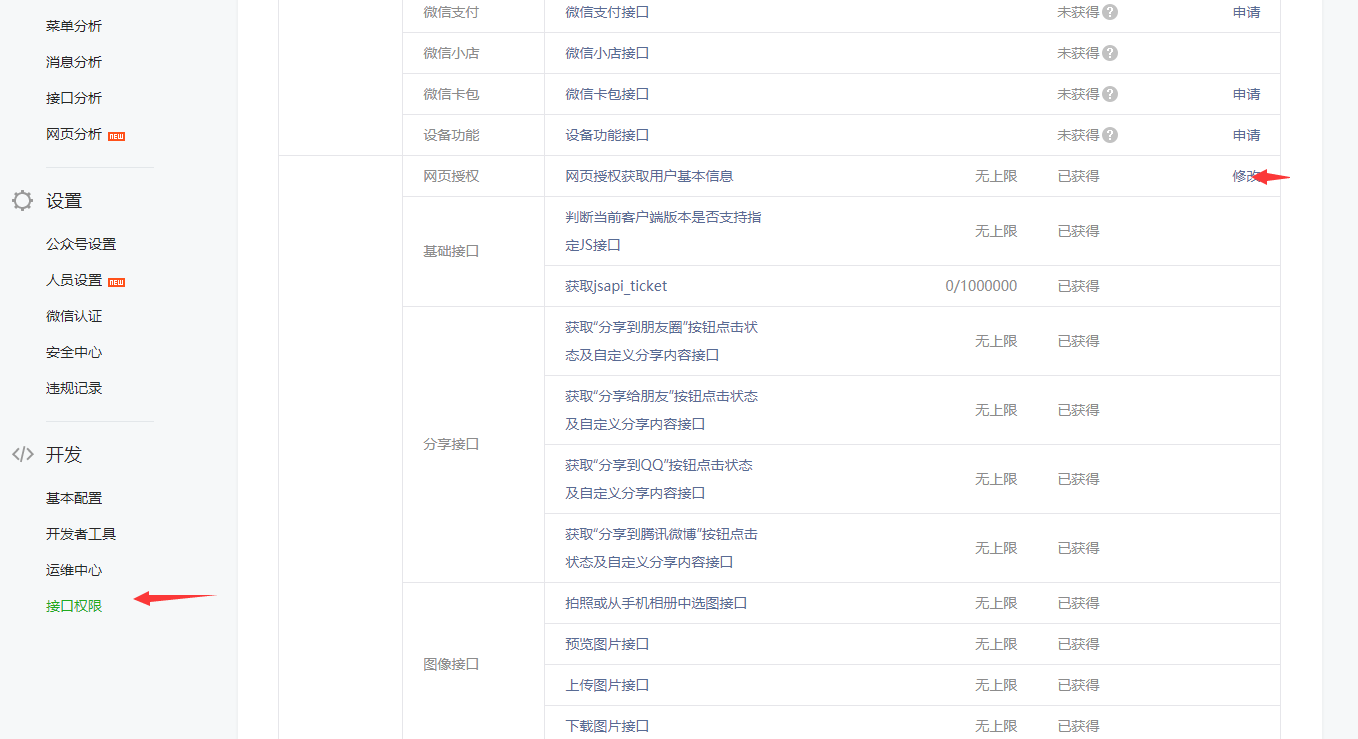Apply for 微信支付 interface via 申请 link
This screenshot has width=1358, height=739.
point(1246,13)
